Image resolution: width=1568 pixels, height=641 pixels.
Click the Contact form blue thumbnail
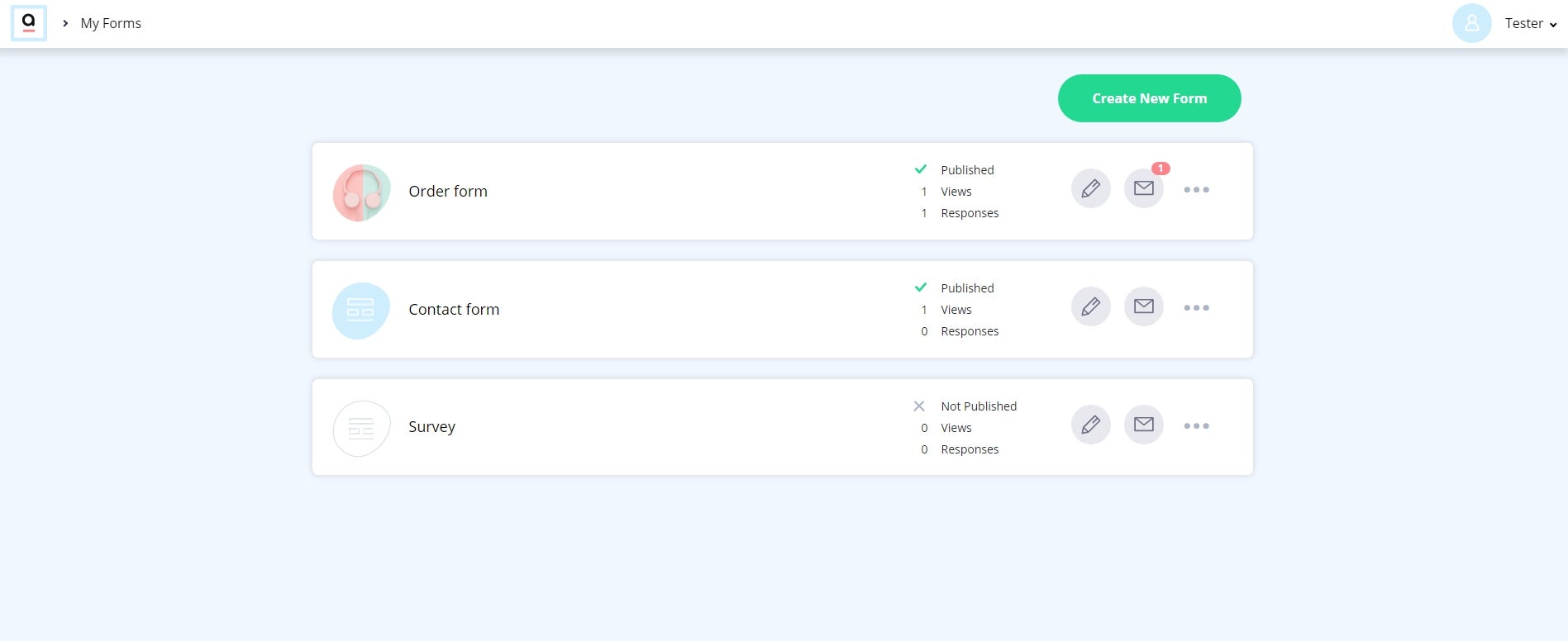tap(361, 311)
